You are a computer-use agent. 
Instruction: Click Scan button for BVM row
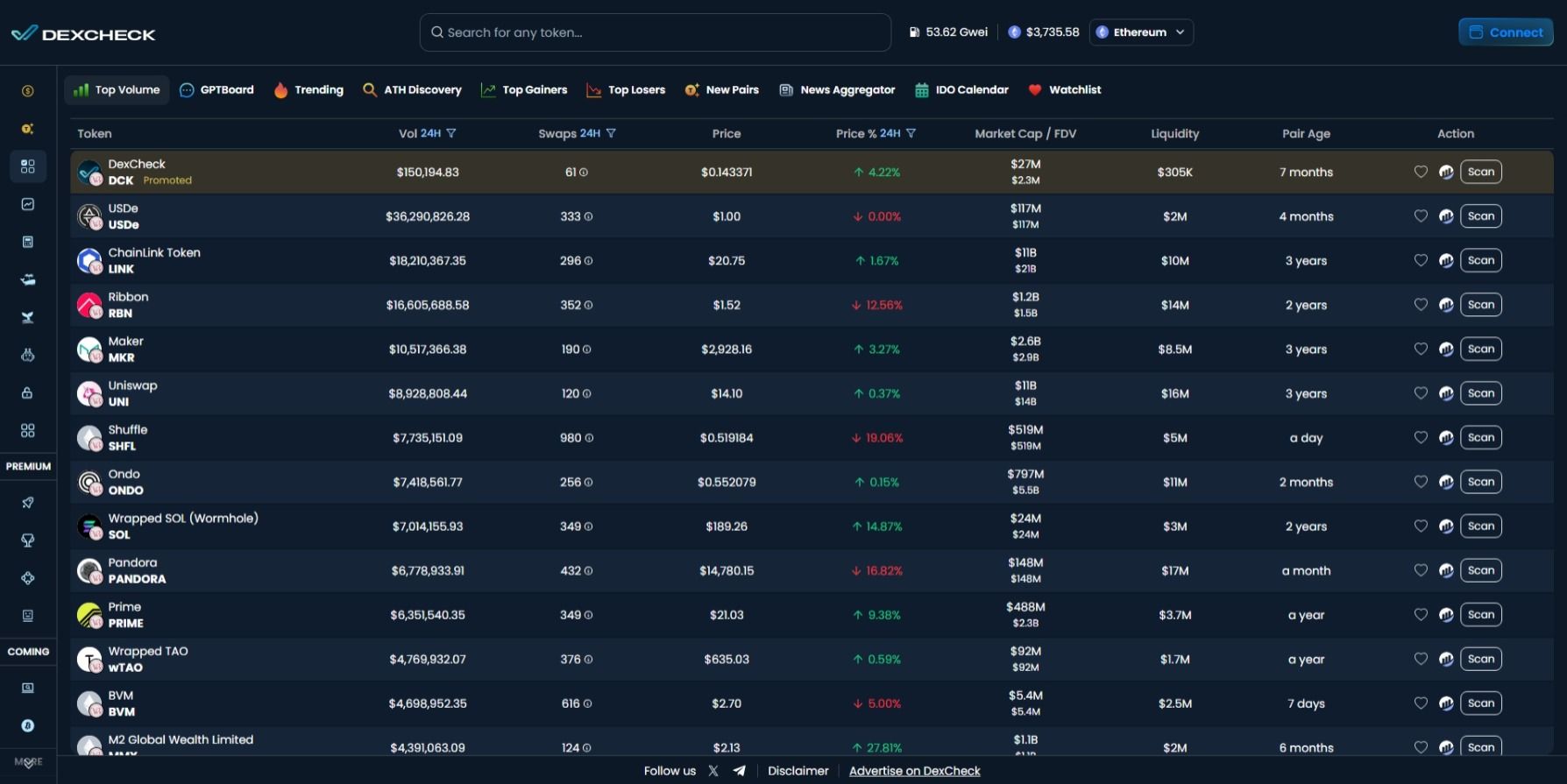coord(1481,703)
